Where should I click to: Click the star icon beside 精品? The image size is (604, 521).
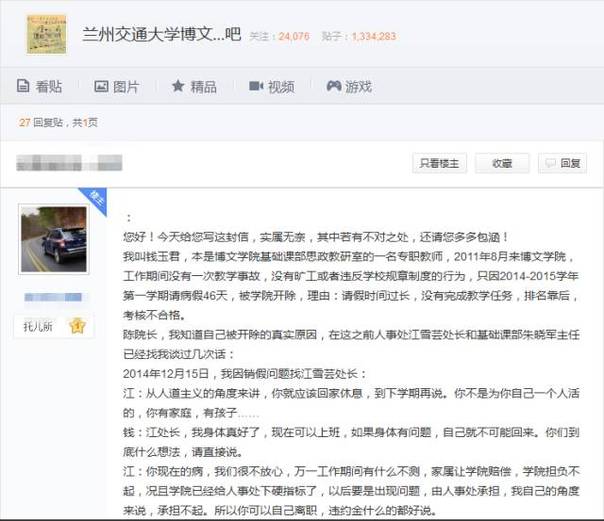177,87
